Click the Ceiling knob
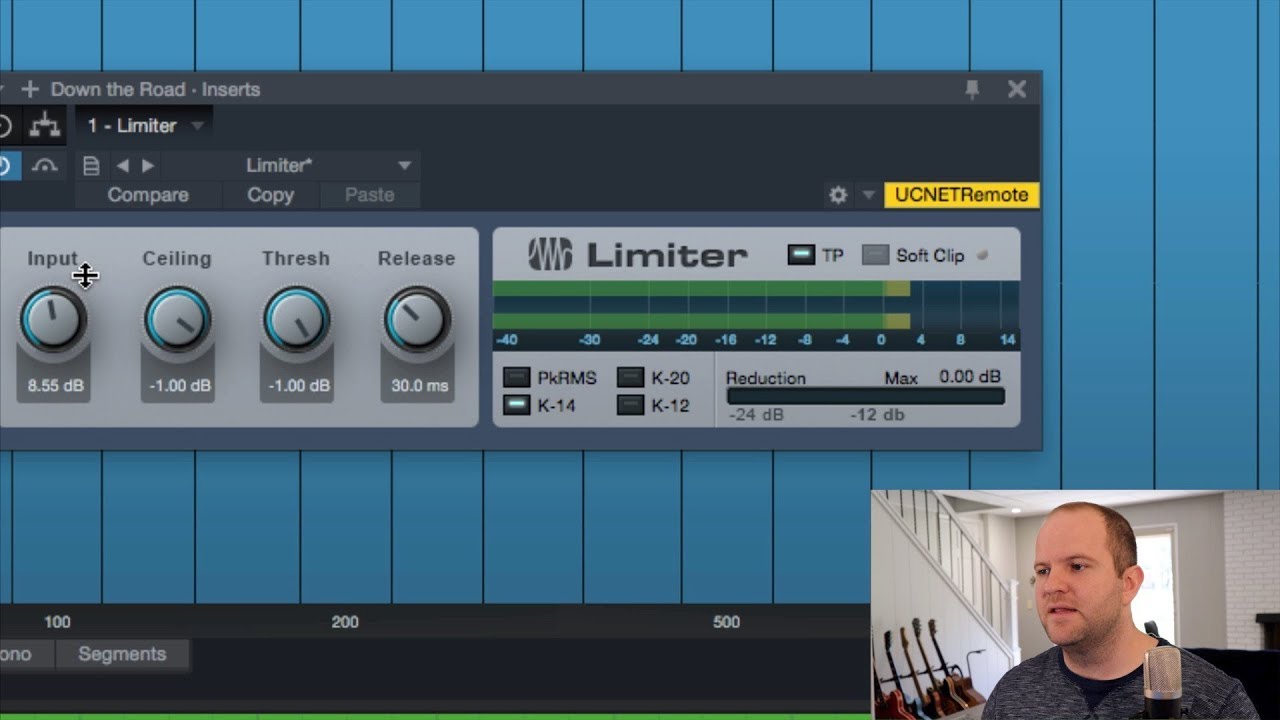1280x720 pixels. click(x=177, y=320)
